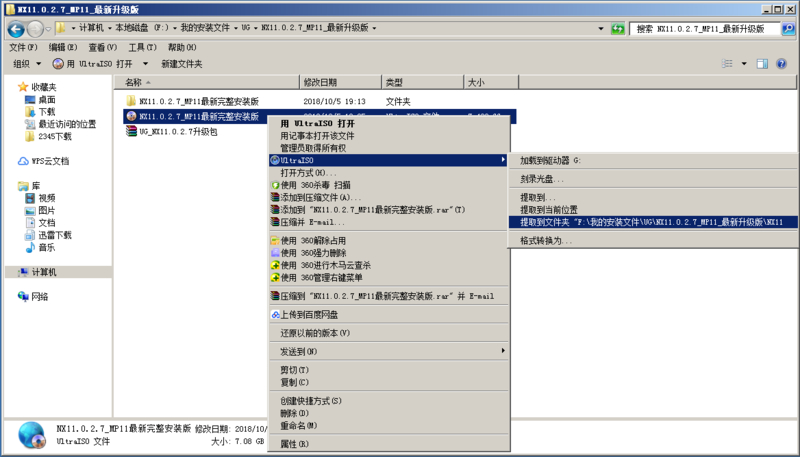Sort by 类型 column header
The height and width of the screenshot is (457, 800).
pos(423,82)
